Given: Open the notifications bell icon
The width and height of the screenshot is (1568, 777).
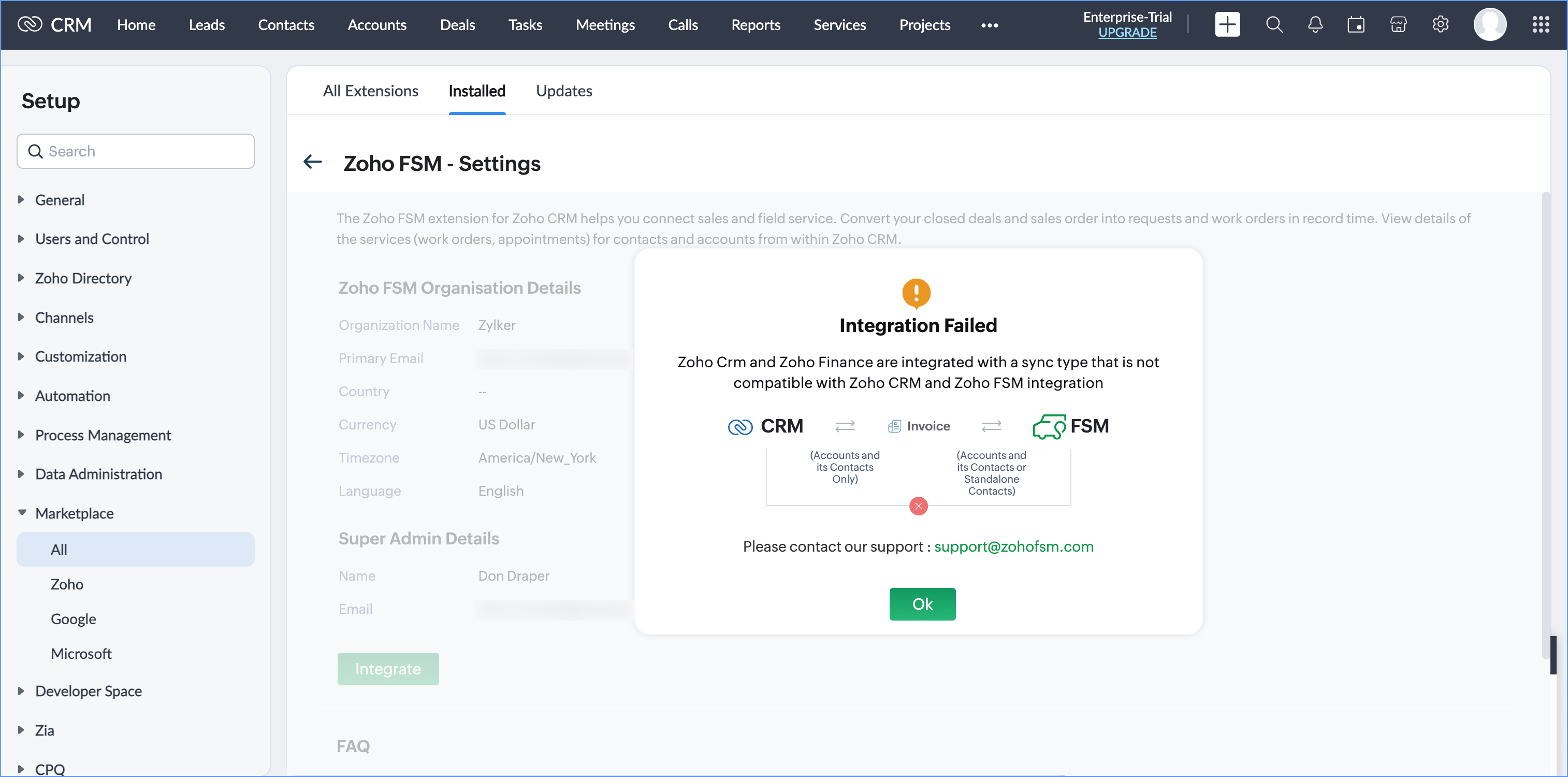Looking at the screenshot, I should click(1315, 25).
